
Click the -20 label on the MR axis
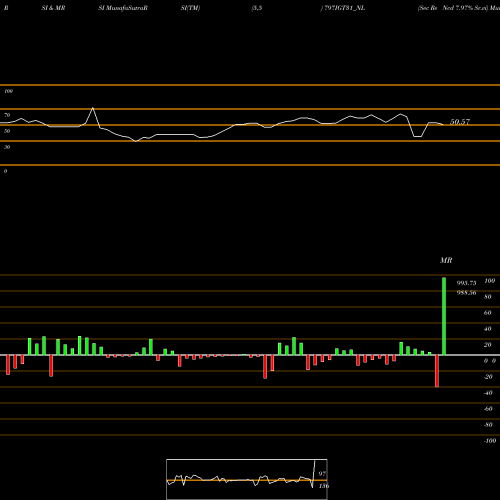[x=488, y=377]
